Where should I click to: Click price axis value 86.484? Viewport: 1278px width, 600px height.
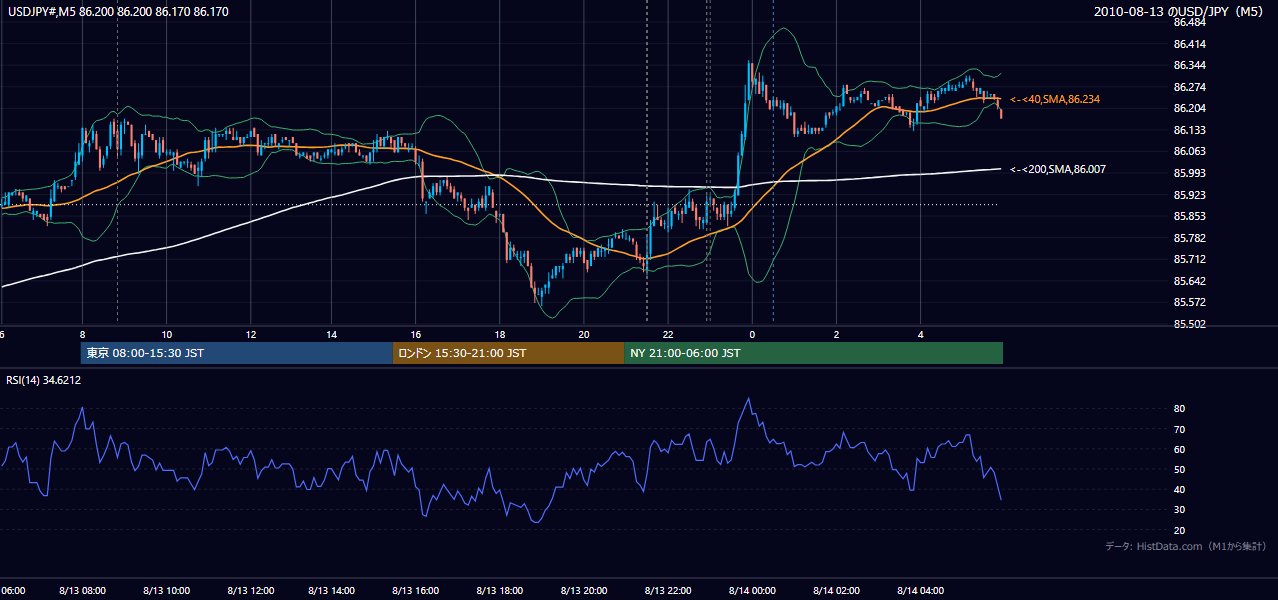pyautogui.click(x=1191, y=23)
